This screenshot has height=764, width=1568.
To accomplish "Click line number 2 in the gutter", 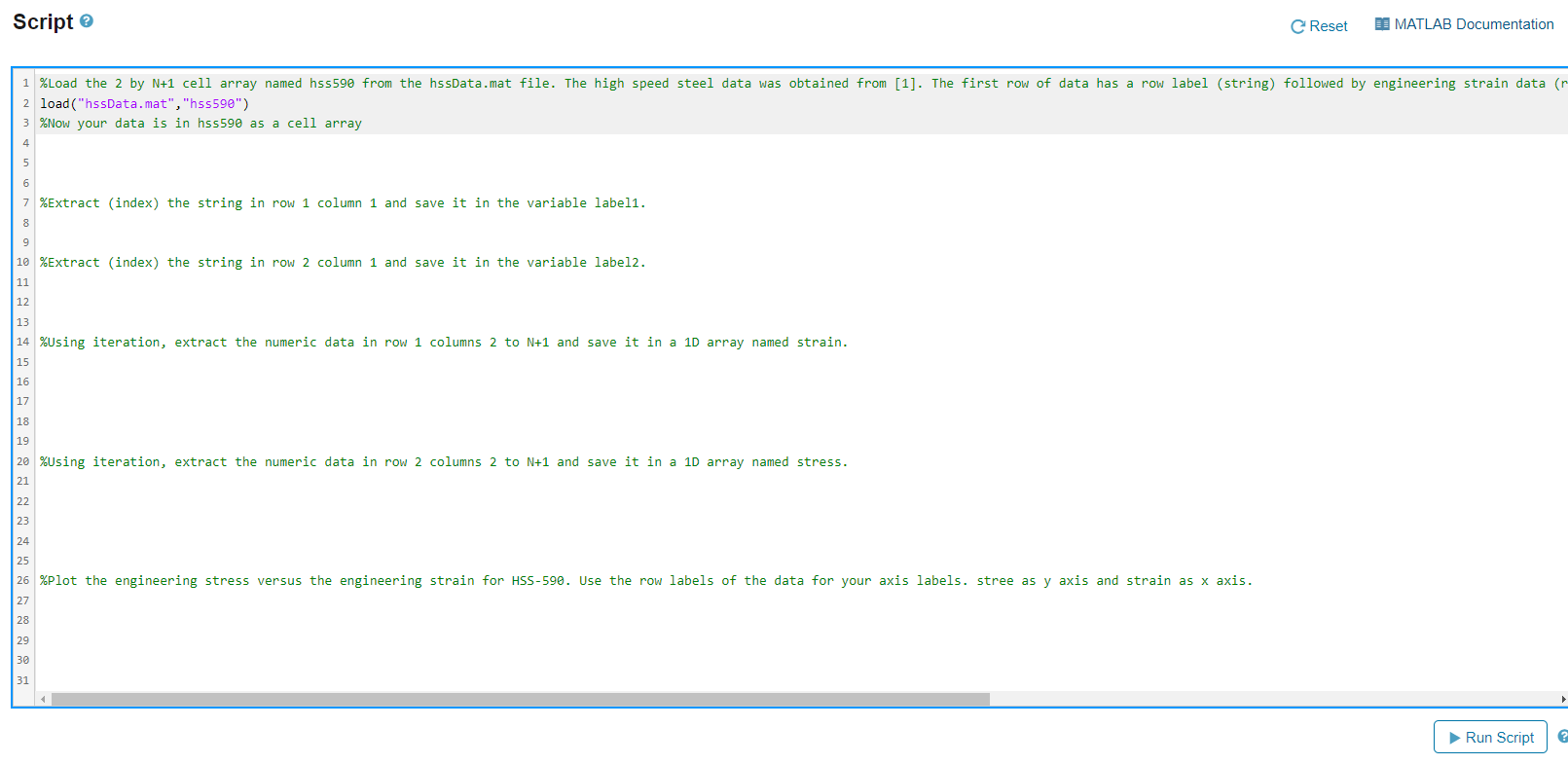I will tap(26, 103).
